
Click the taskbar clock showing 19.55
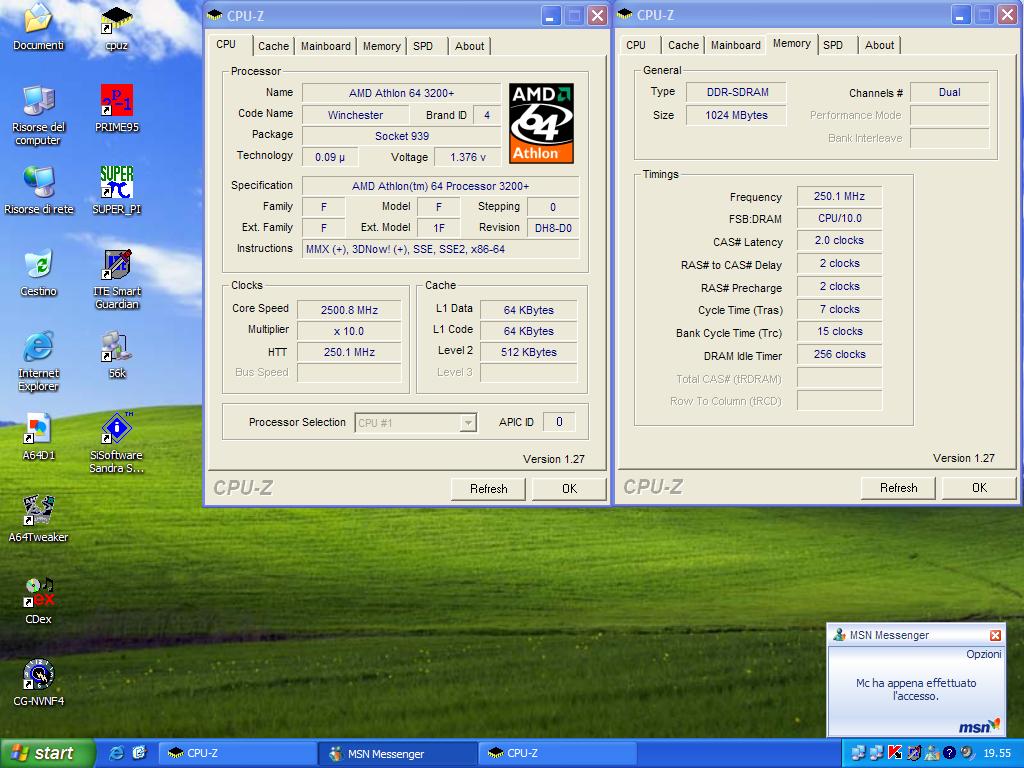click(997, 753)
